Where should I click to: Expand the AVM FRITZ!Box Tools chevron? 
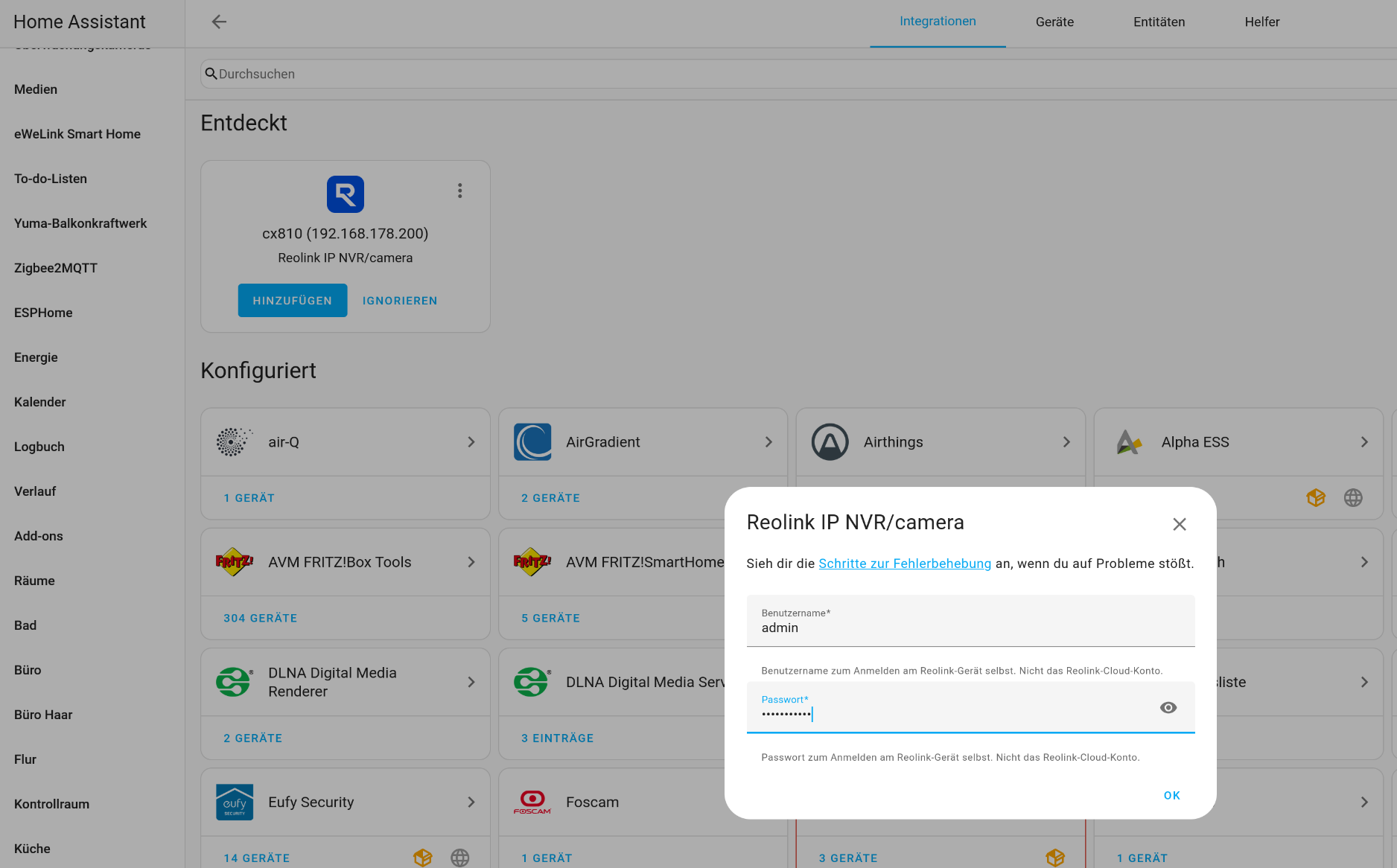click(x=471, y=562)
